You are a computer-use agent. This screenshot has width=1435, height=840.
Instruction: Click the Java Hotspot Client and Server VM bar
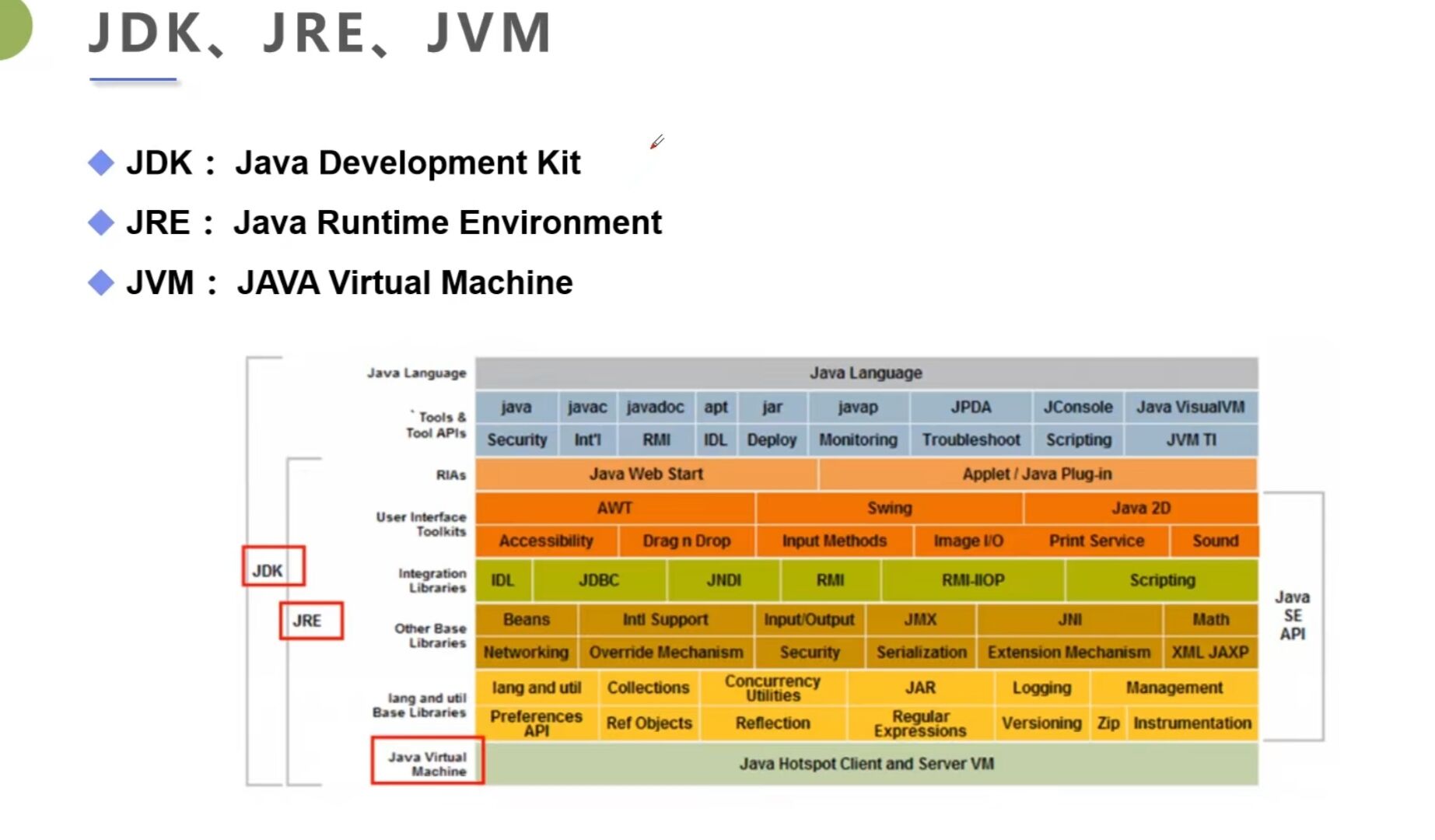click(x=866, y=764)
